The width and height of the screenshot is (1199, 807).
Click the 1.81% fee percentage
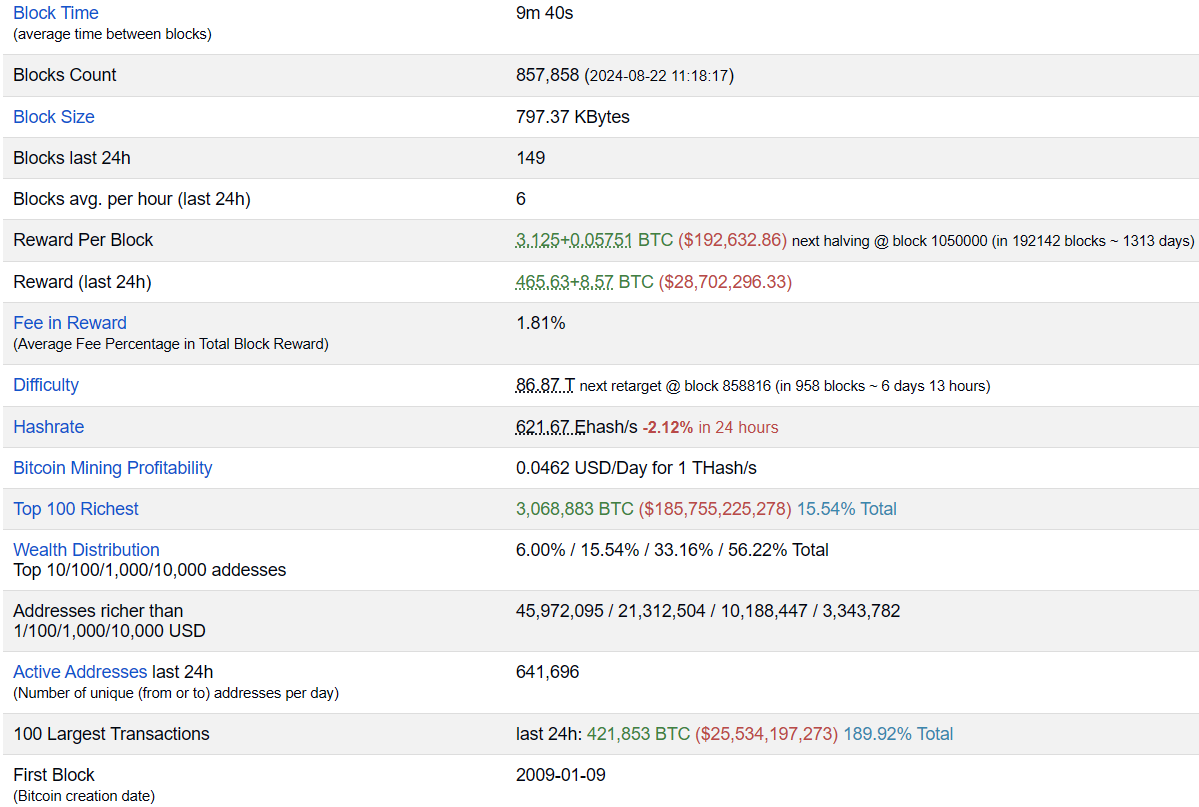[x=541, y=323]
